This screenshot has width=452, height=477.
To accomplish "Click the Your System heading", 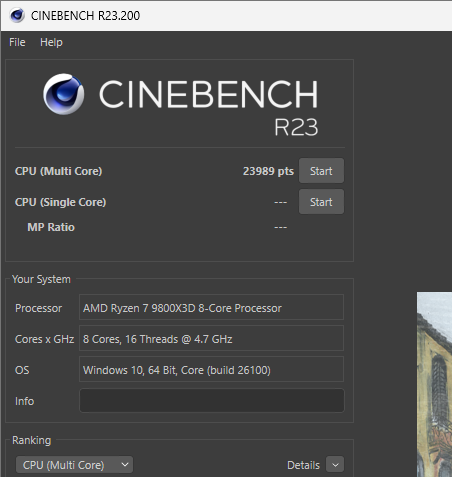I will pyautogui.click(x=41, y=279).
